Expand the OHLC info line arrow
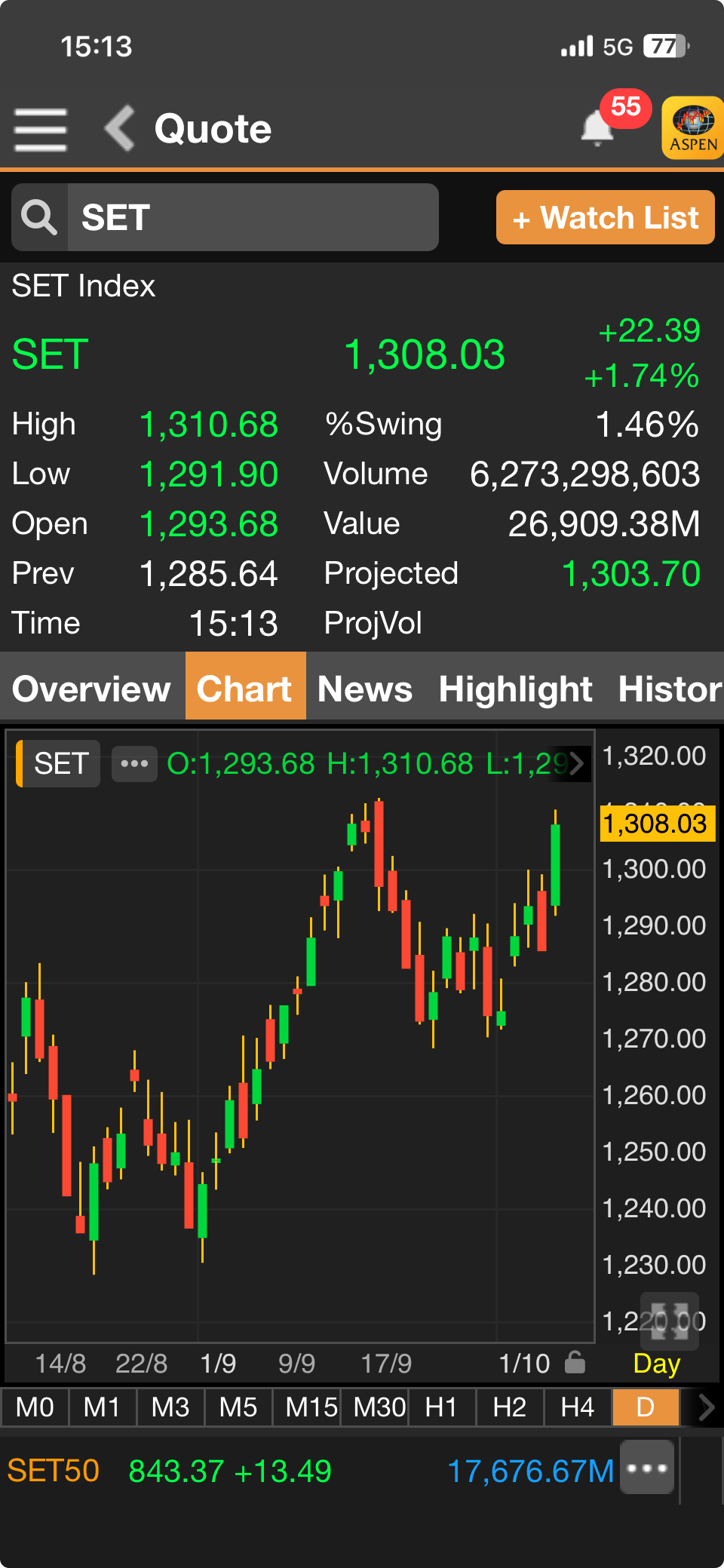Screen dimensions: 724x1568 click(x=577, y=764)
